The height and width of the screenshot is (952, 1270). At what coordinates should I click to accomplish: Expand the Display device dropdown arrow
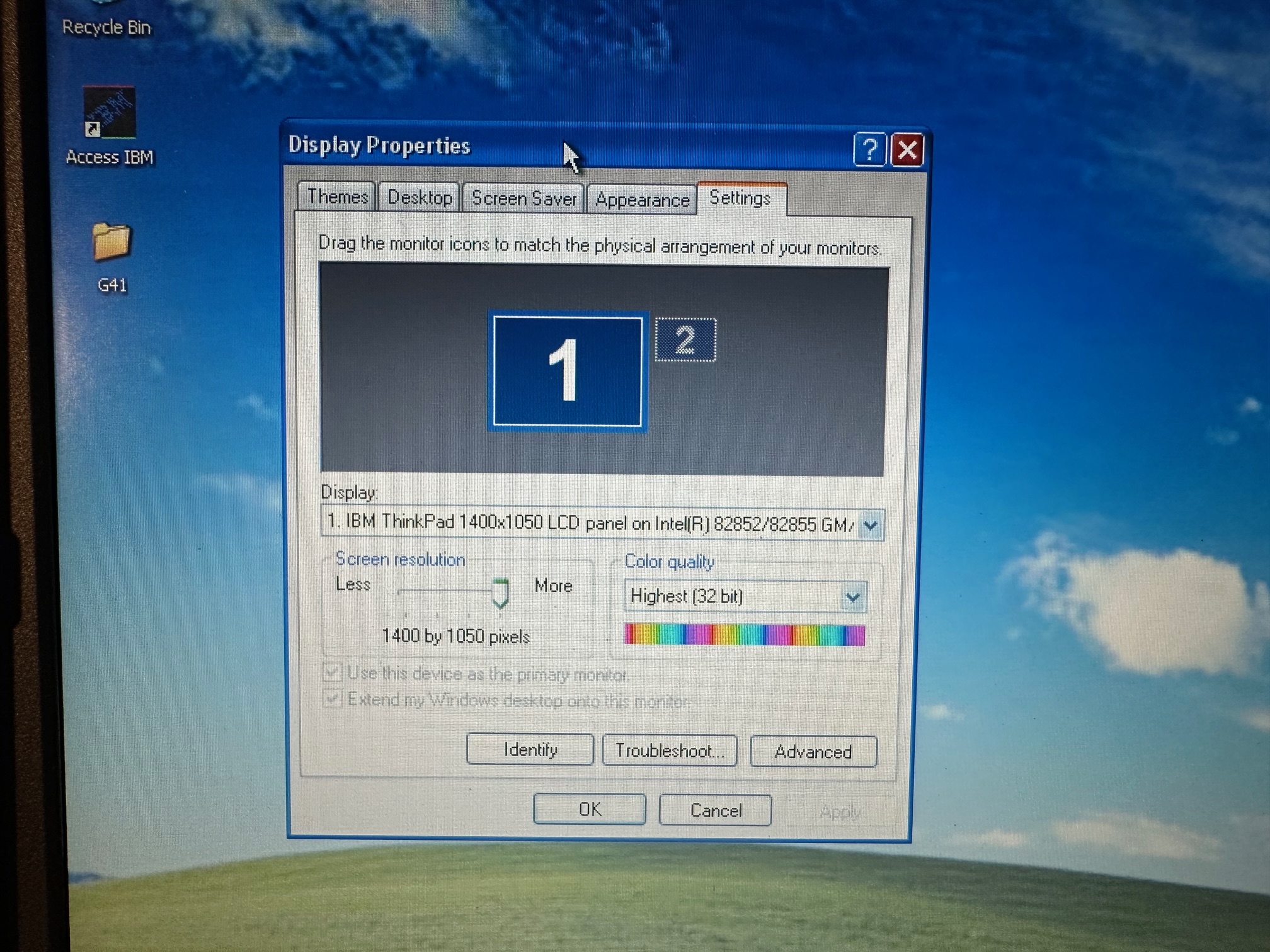point(871,524)
